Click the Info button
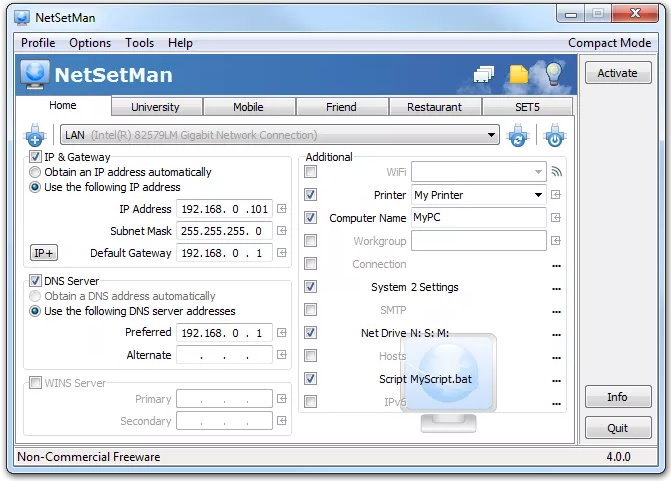The width and height of the screenshot is (671, 481). click(x=618, y=397)
